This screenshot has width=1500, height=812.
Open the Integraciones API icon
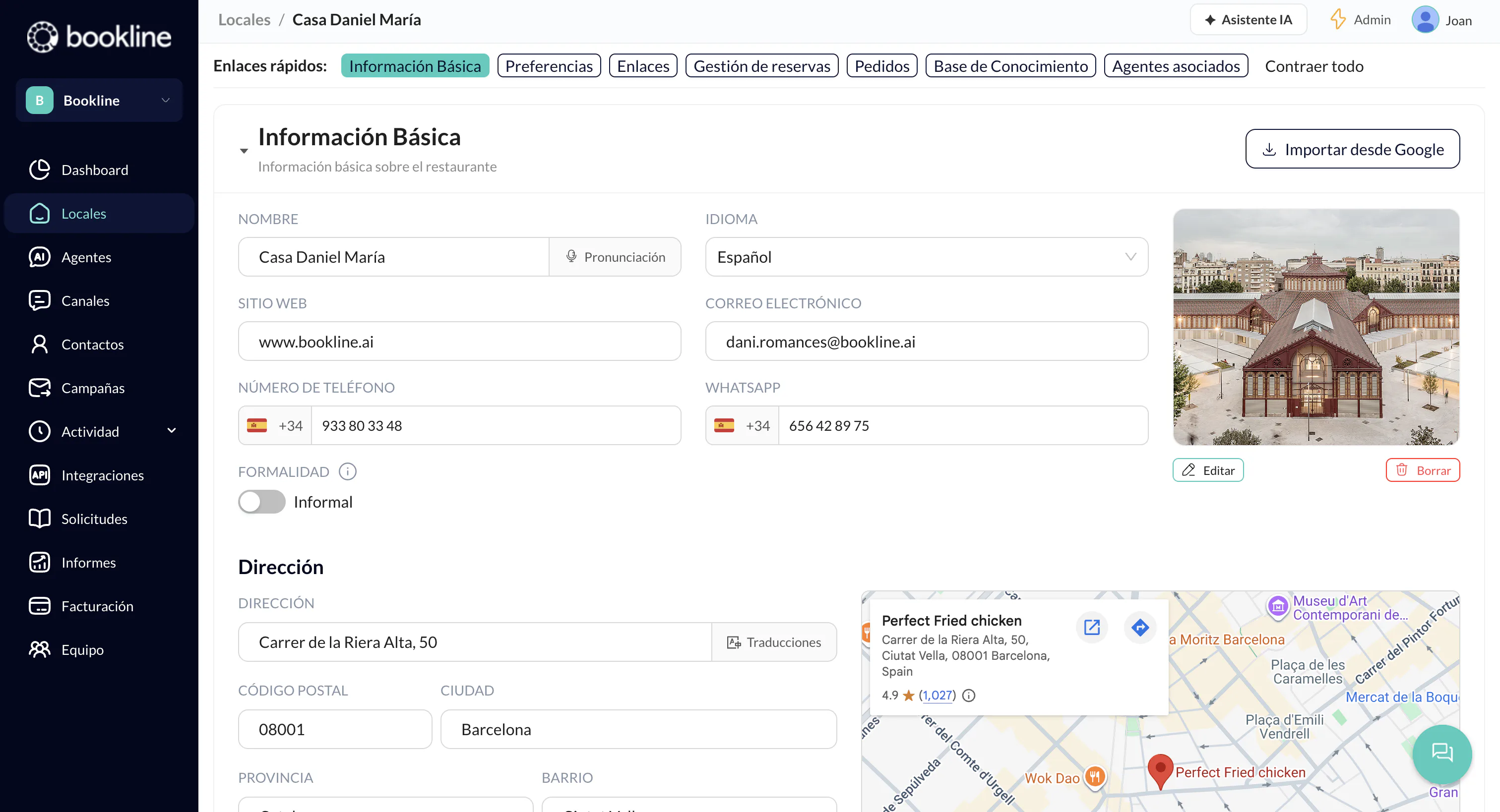[40, 475]
